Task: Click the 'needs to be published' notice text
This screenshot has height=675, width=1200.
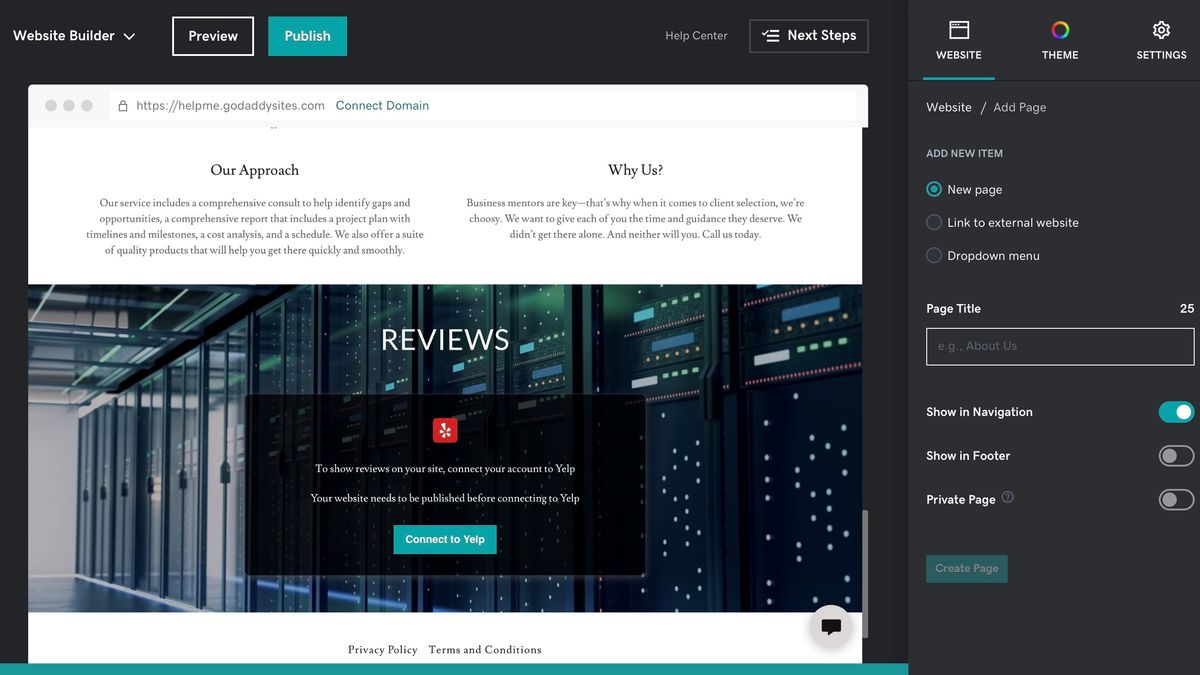Action: (x=445, y=498)
